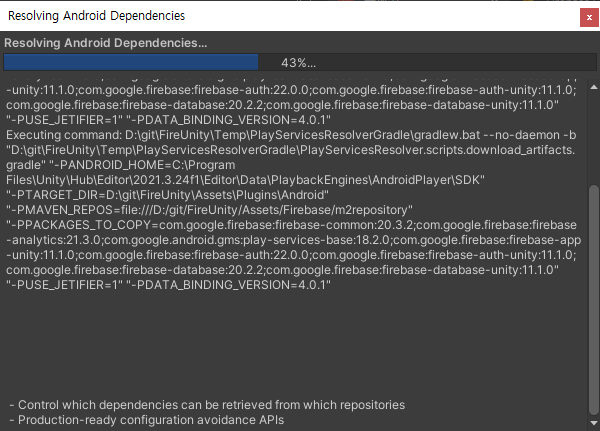Click the '-PPACKAGES_TO_COPY=com.google.firebase:firebase-common:20.3.2' line

pyautogui.click(x=291, y=225)
